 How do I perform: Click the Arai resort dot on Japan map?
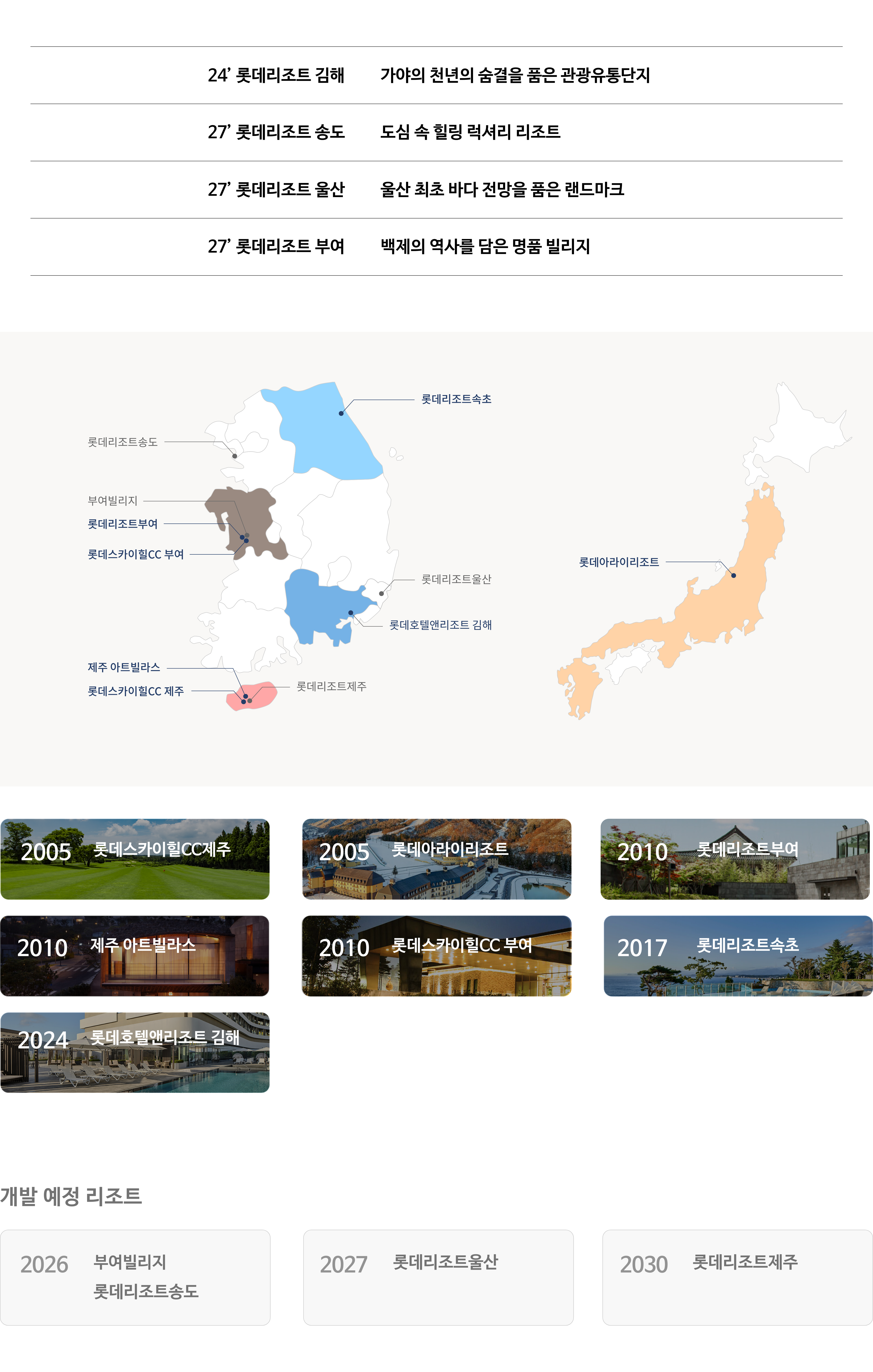pos(733,576)
